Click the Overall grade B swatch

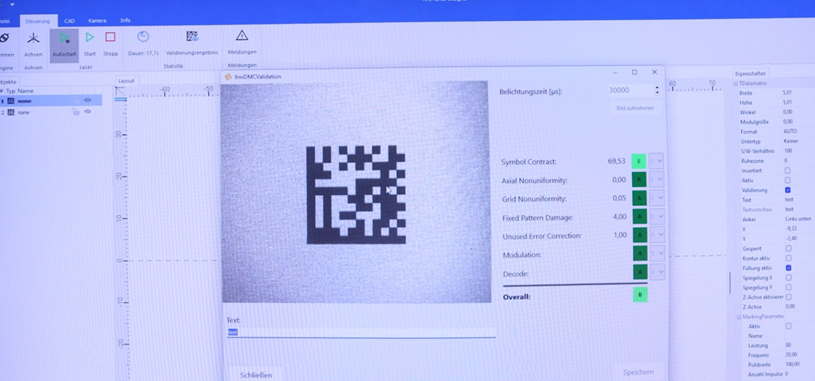[640, 295]
